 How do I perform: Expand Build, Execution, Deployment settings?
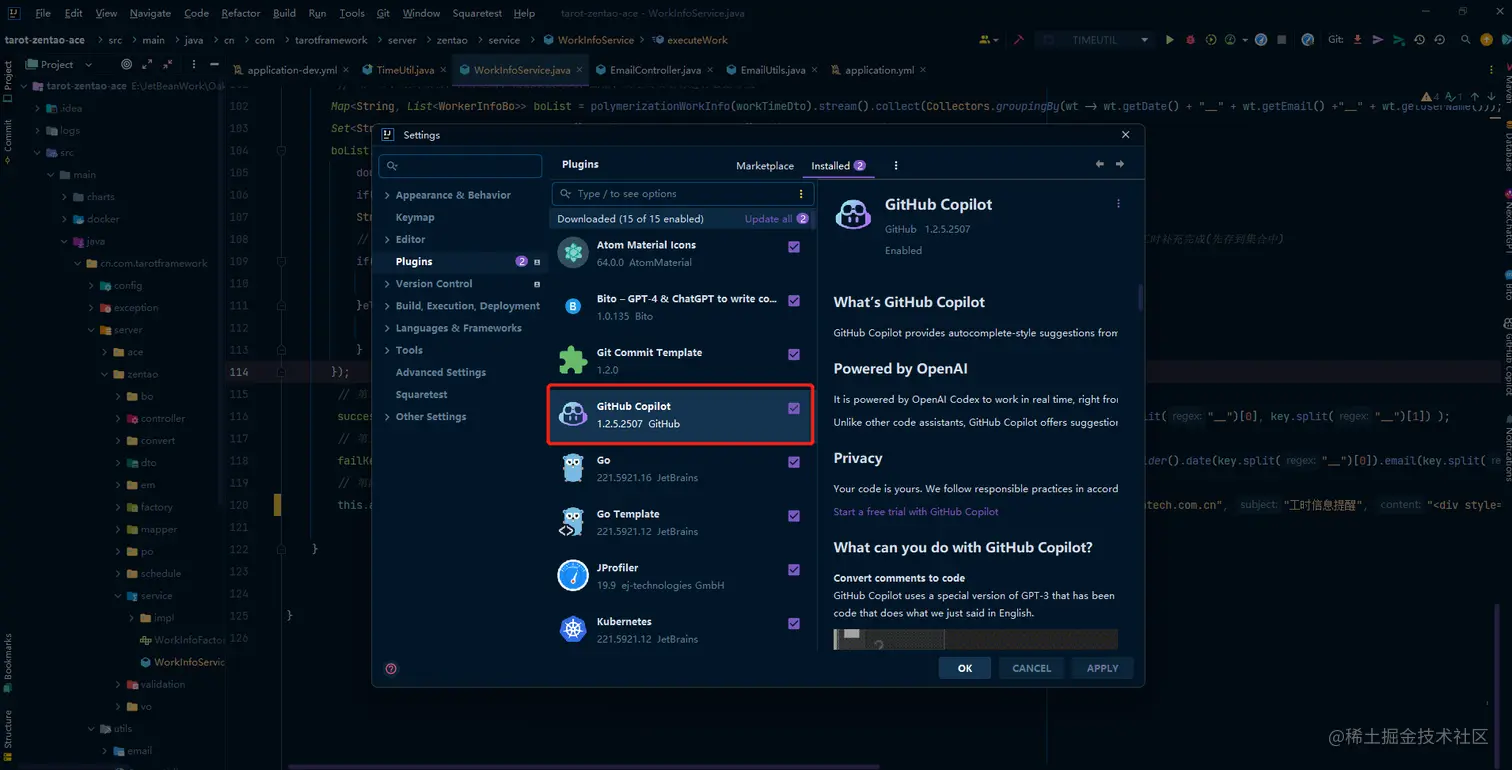coord(387,306)
